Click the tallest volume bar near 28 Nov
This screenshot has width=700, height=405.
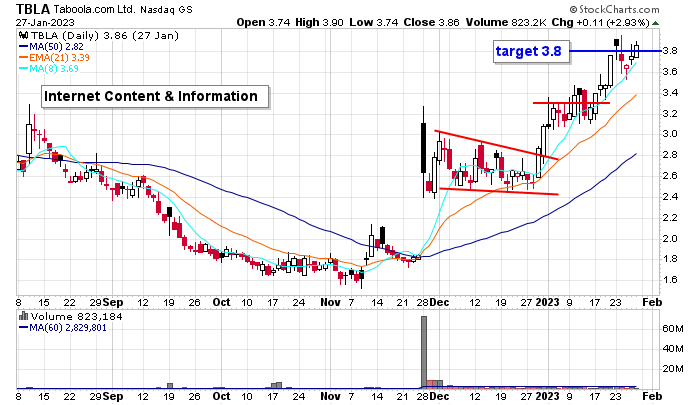point(424,352)
